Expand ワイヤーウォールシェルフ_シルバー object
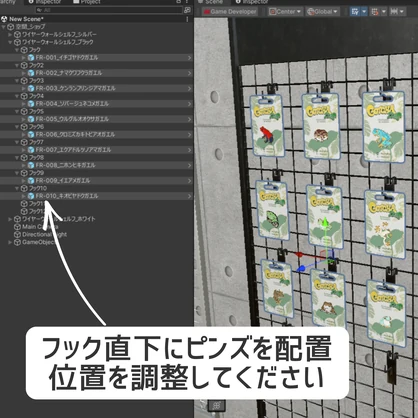 click(x=10, y=34)
